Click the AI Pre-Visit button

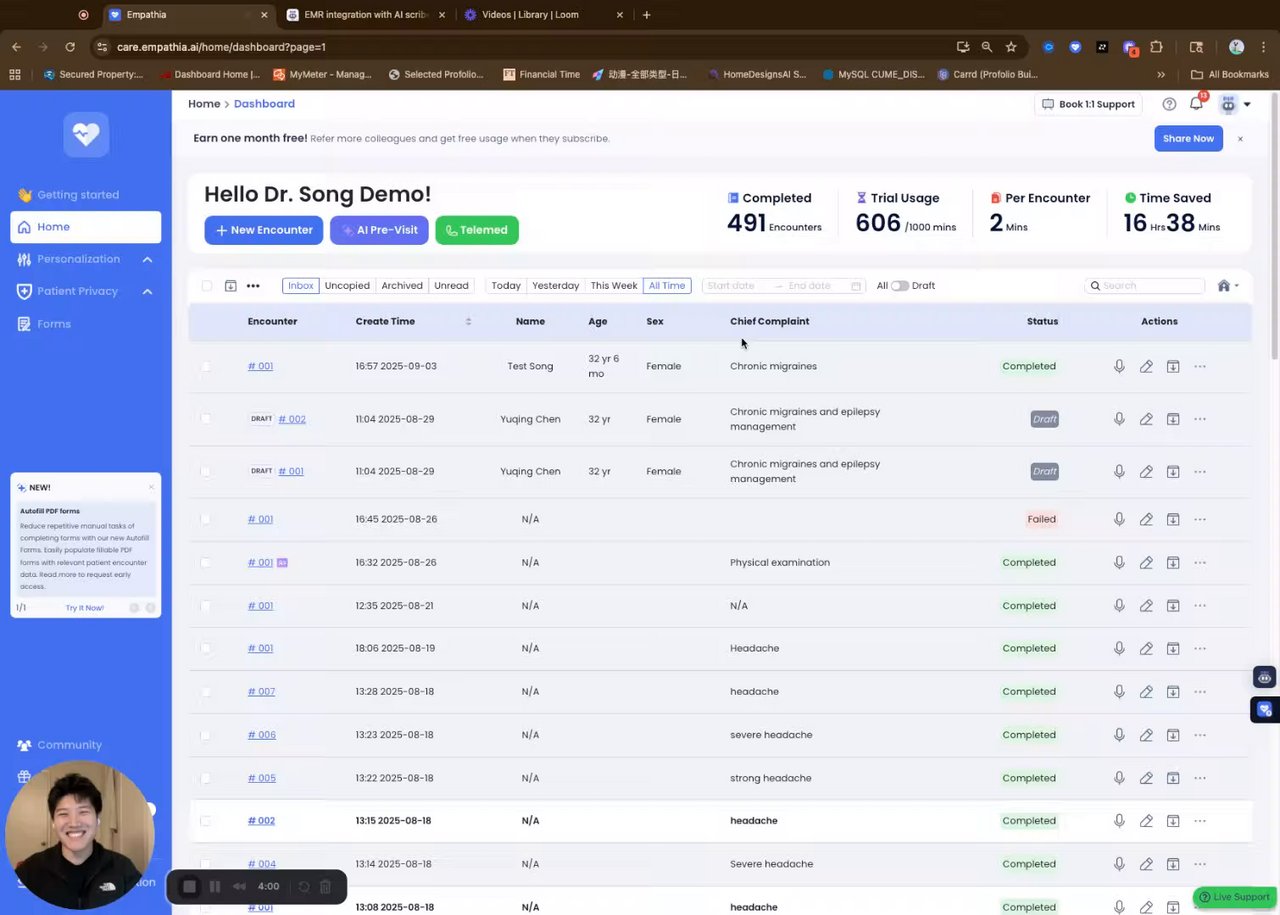(x=379, y=230)
